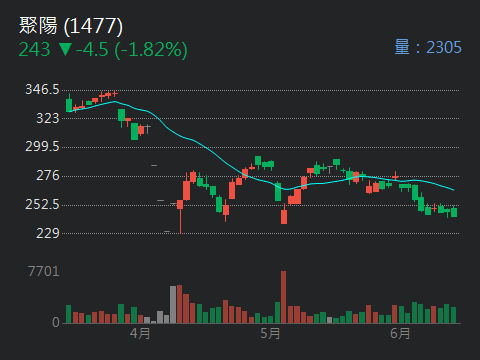Click the 7701 volume axis label
The width and height of the screenshot is (480, 360).
[44, 272]
